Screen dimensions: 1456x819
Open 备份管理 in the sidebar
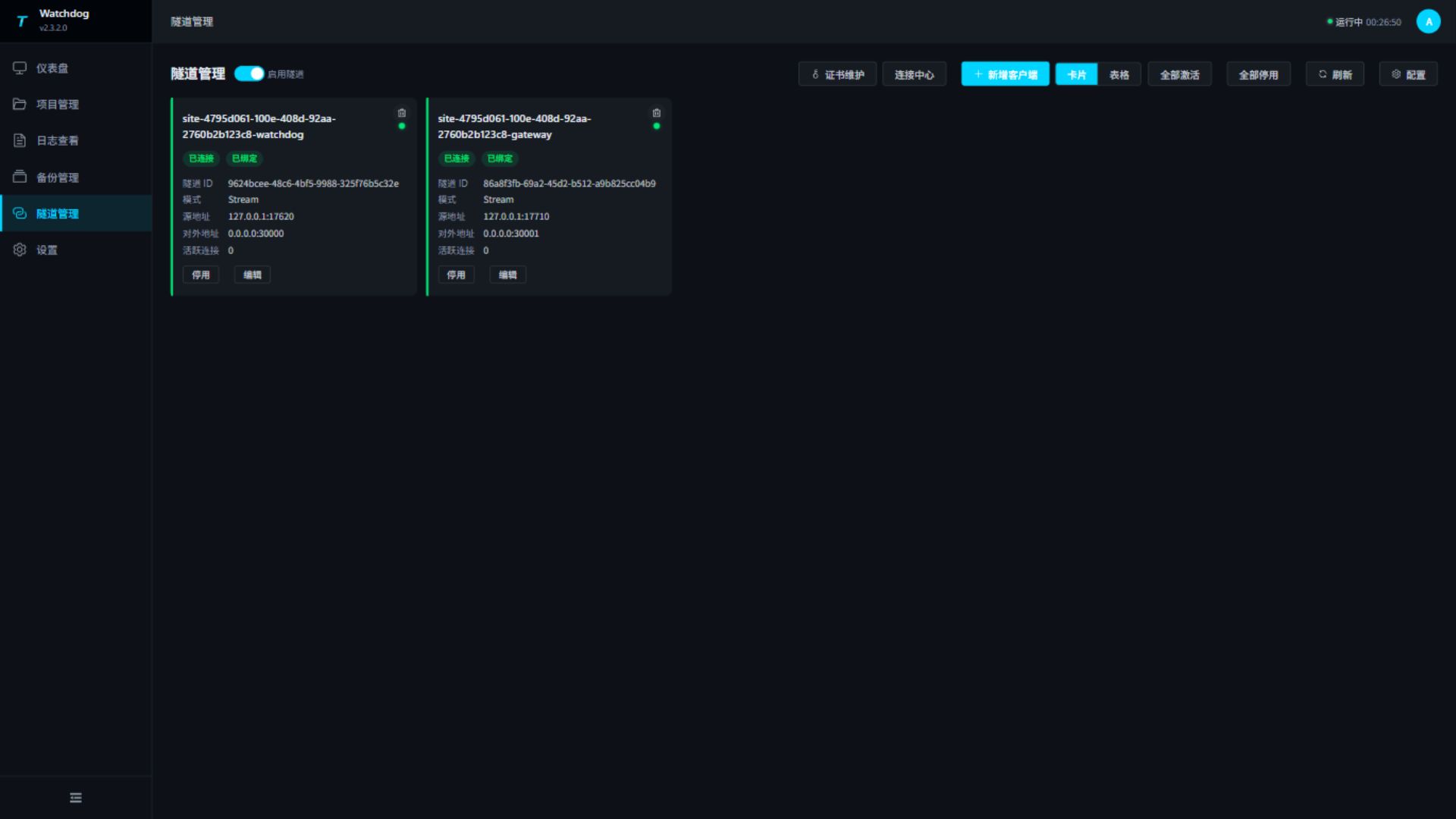pos(76,177)
